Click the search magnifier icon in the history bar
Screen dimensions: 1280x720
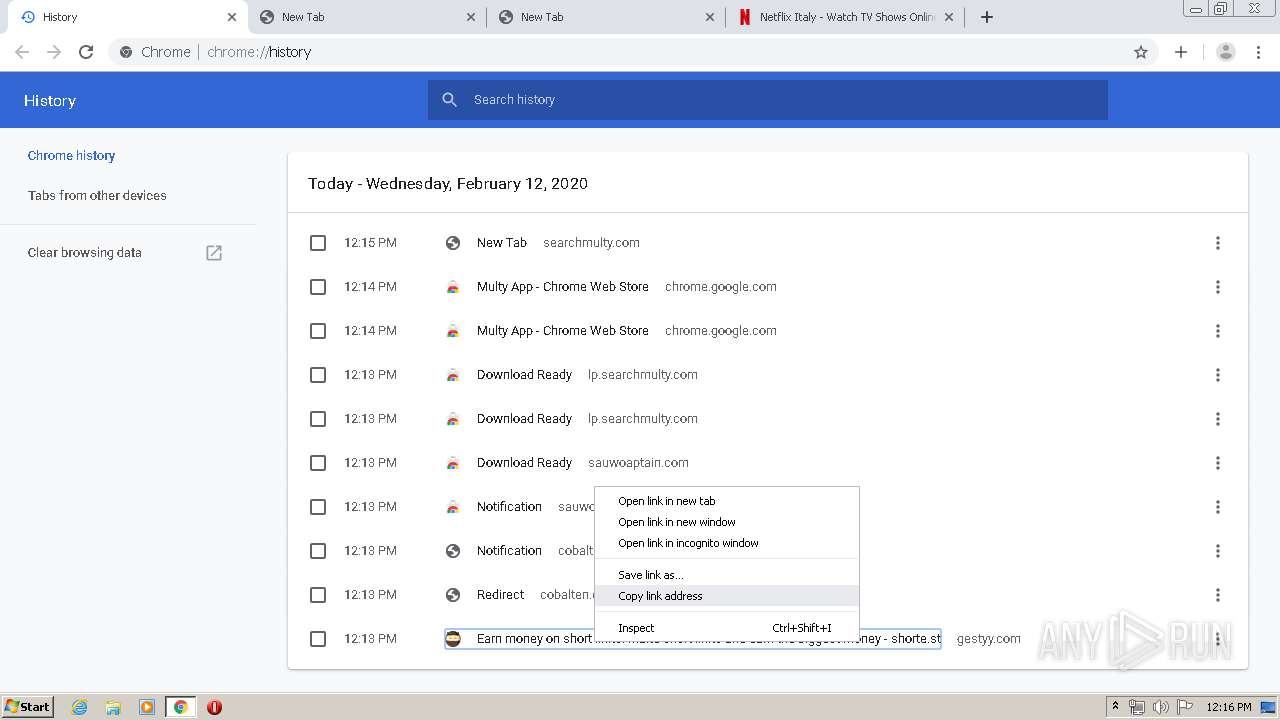[x=450, y=100]
